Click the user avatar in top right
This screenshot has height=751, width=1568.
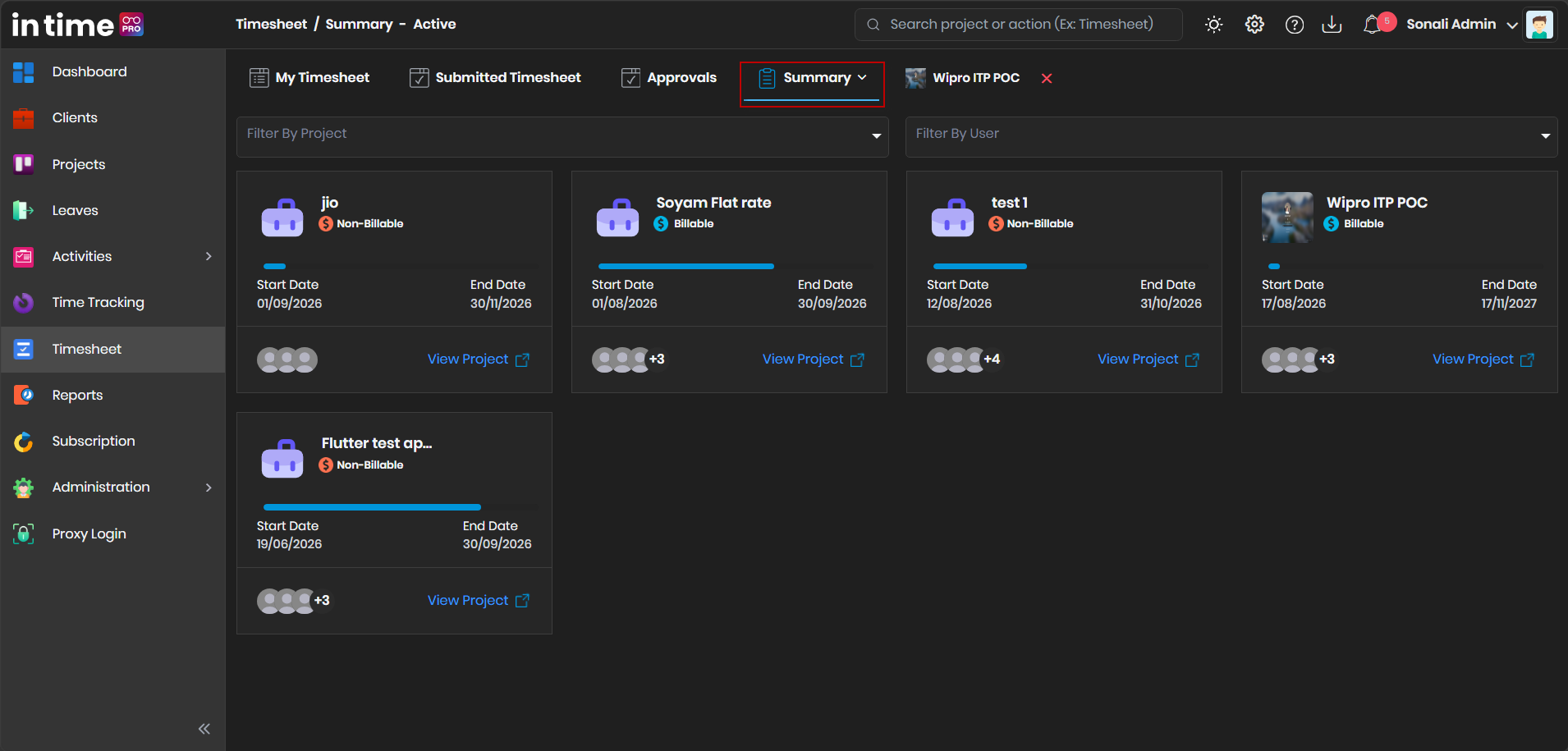click(x=1539, y=25)
